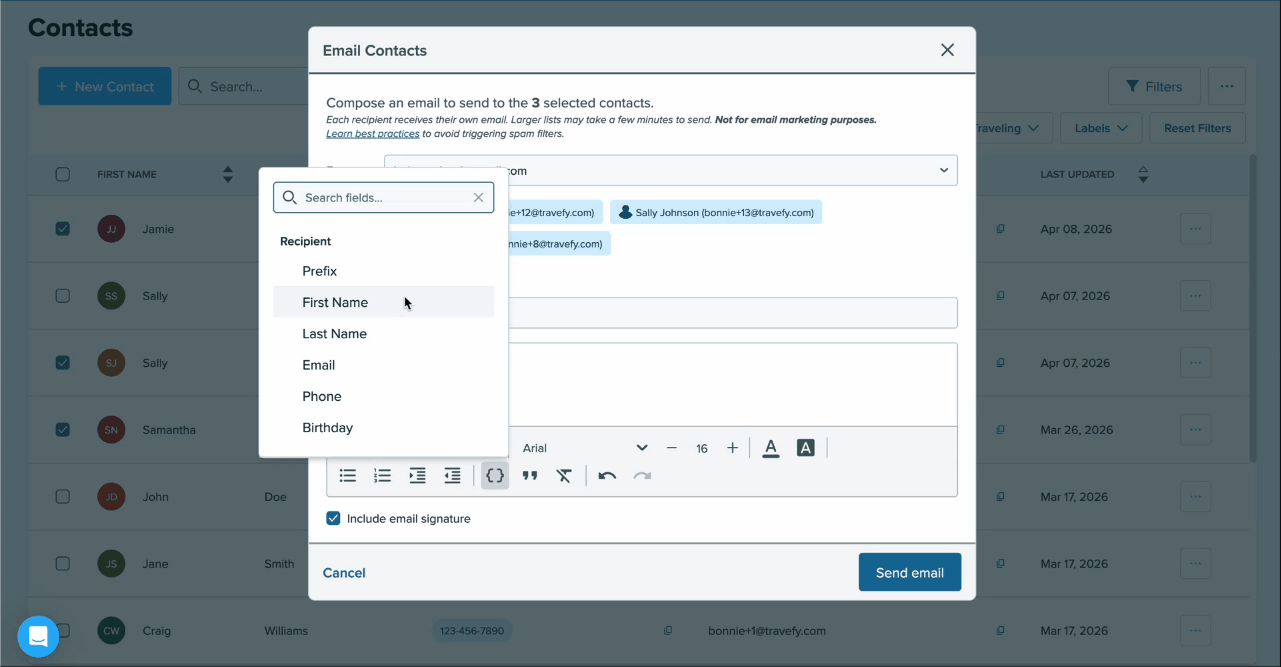Undo the last edit
The width and height of the screenshot is (1281, 667).
pyautogui.click(x=607, y=476)
